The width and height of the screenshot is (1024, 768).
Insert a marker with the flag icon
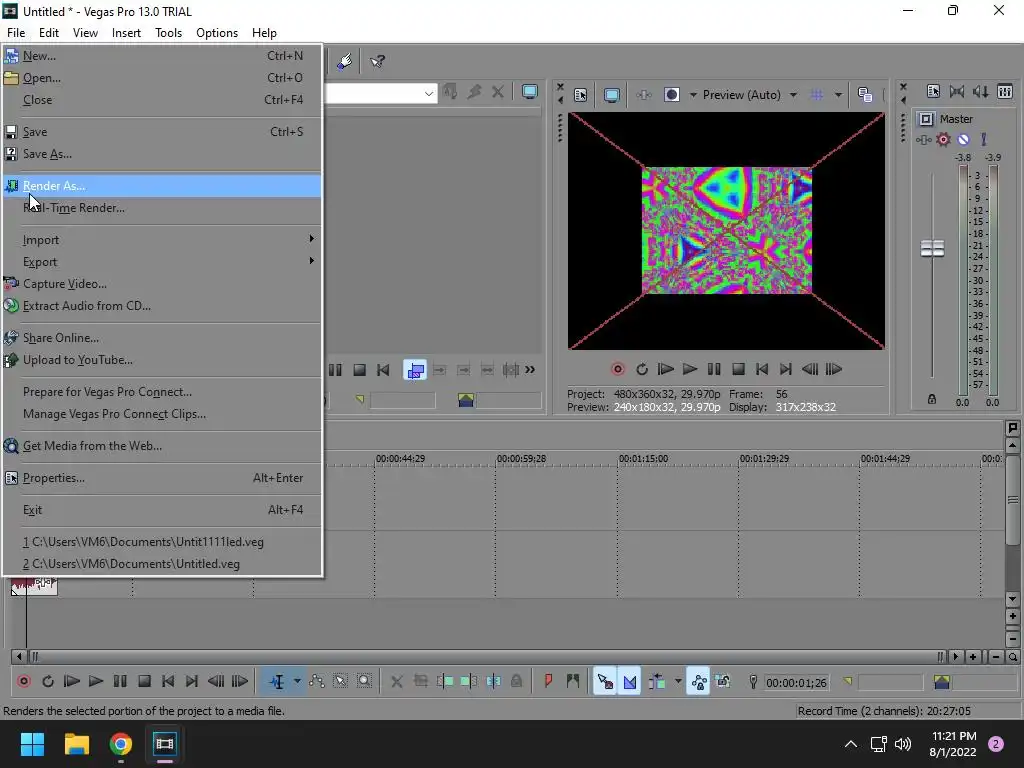548,682
